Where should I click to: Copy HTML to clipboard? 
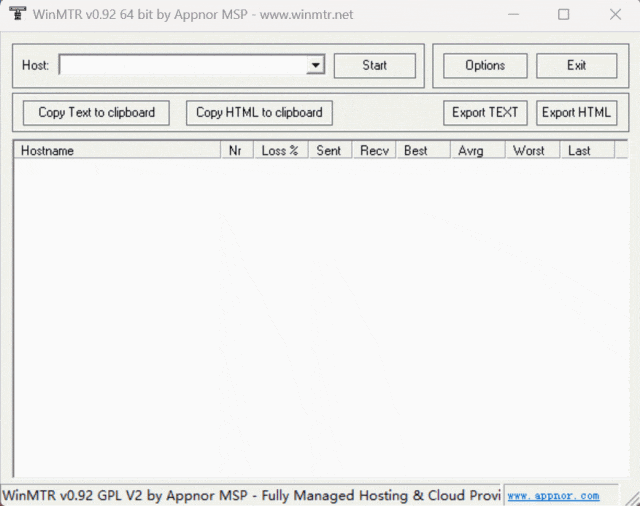[259, 113]
